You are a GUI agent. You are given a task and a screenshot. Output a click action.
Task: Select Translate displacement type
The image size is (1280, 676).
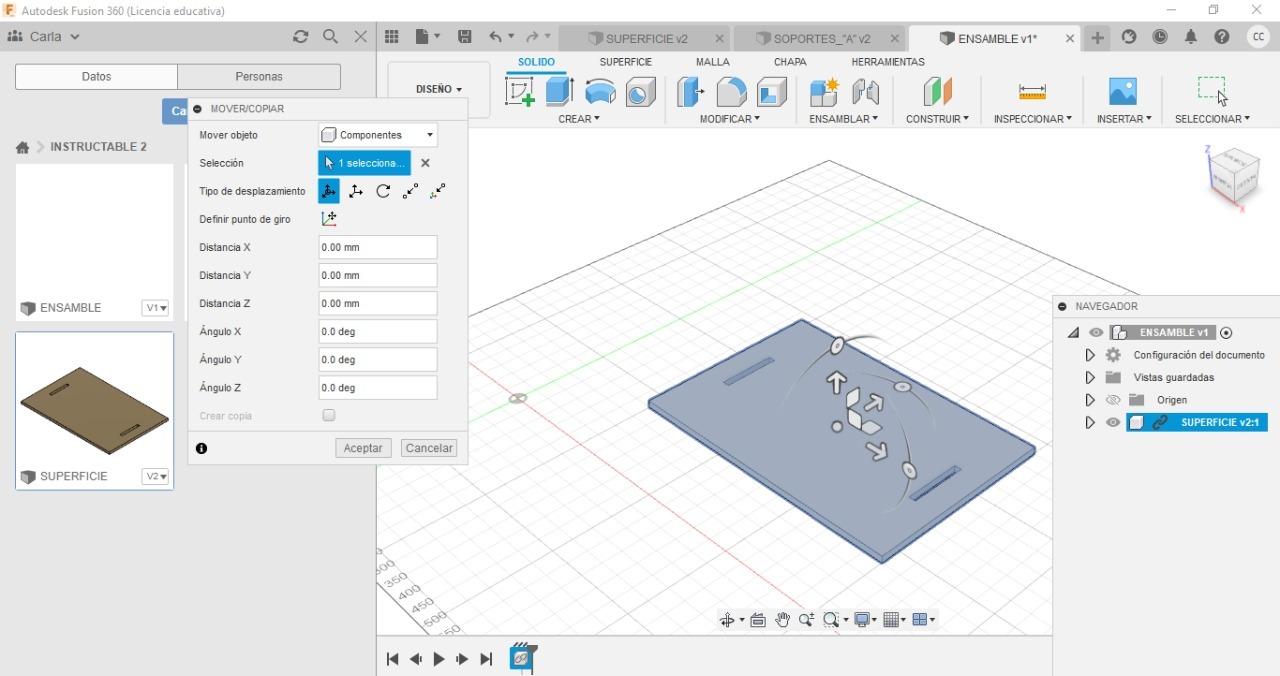356,191
